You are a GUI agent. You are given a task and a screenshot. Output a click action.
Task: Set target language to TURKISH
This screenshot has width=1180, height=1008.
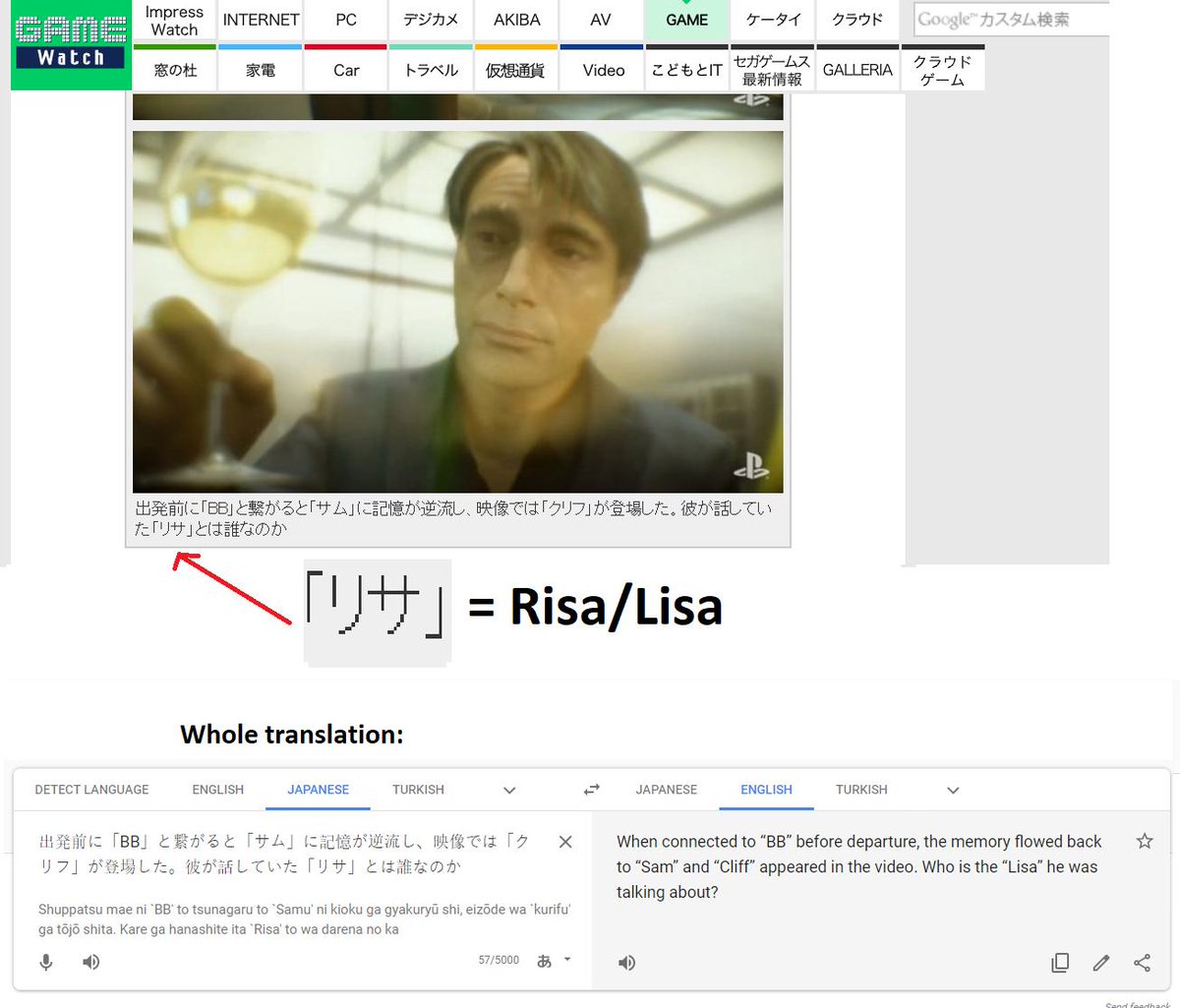pos(861,790)
